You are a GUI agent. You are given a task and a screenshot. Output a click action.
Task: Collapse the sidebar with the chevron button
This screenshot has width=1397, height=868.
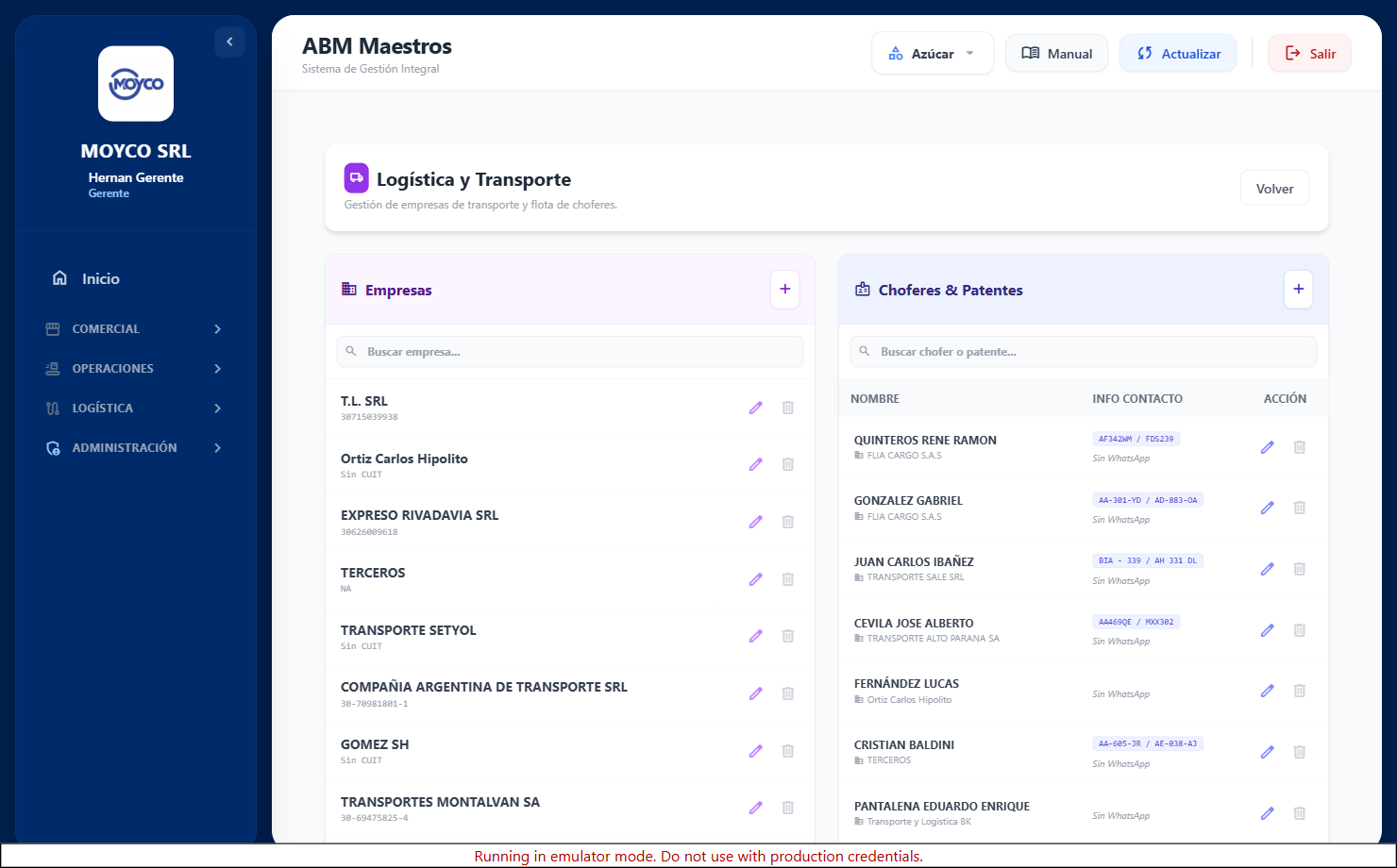[229, 42]
